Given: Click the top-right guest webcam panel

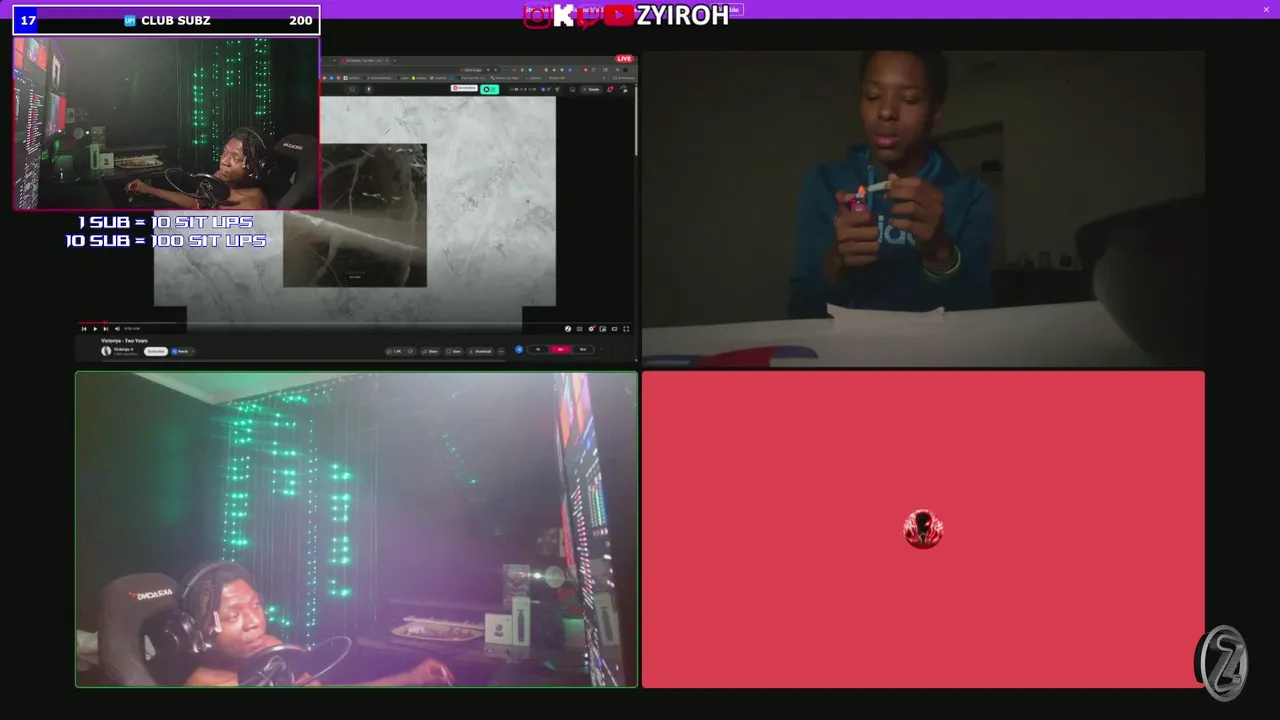Looking at the screenshot, I should click(x=923, y=209).
